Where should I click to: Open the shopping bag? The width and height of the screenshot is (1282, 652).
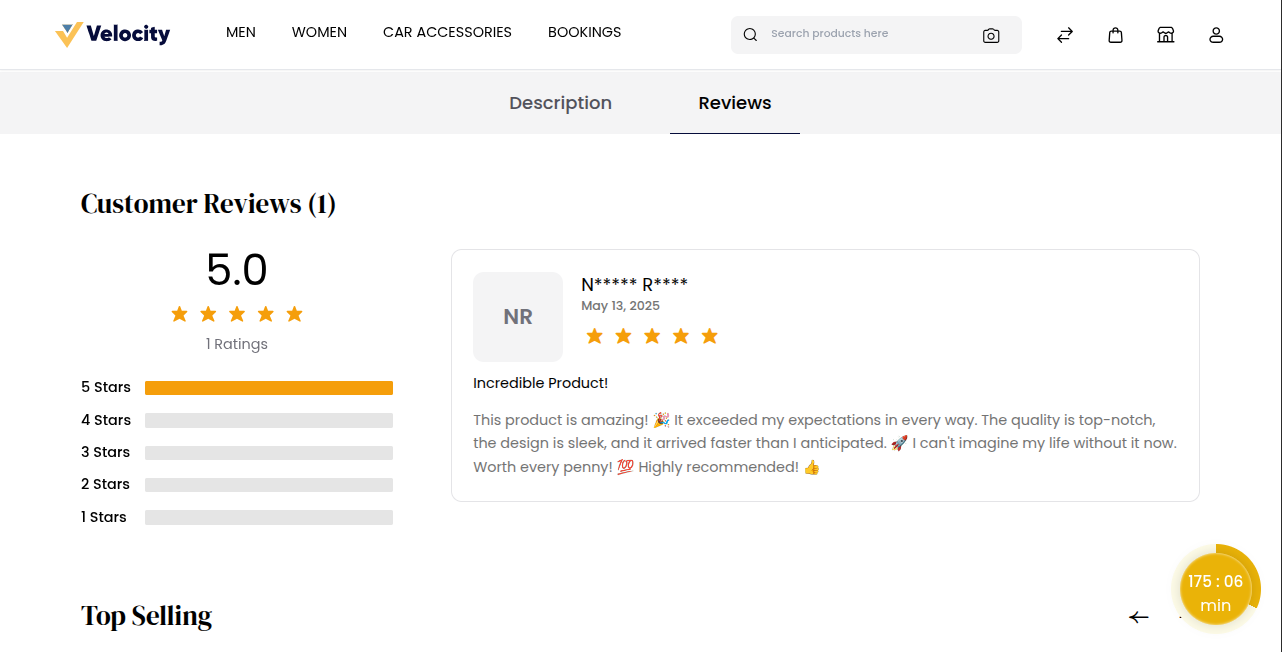coord(1115,34)
